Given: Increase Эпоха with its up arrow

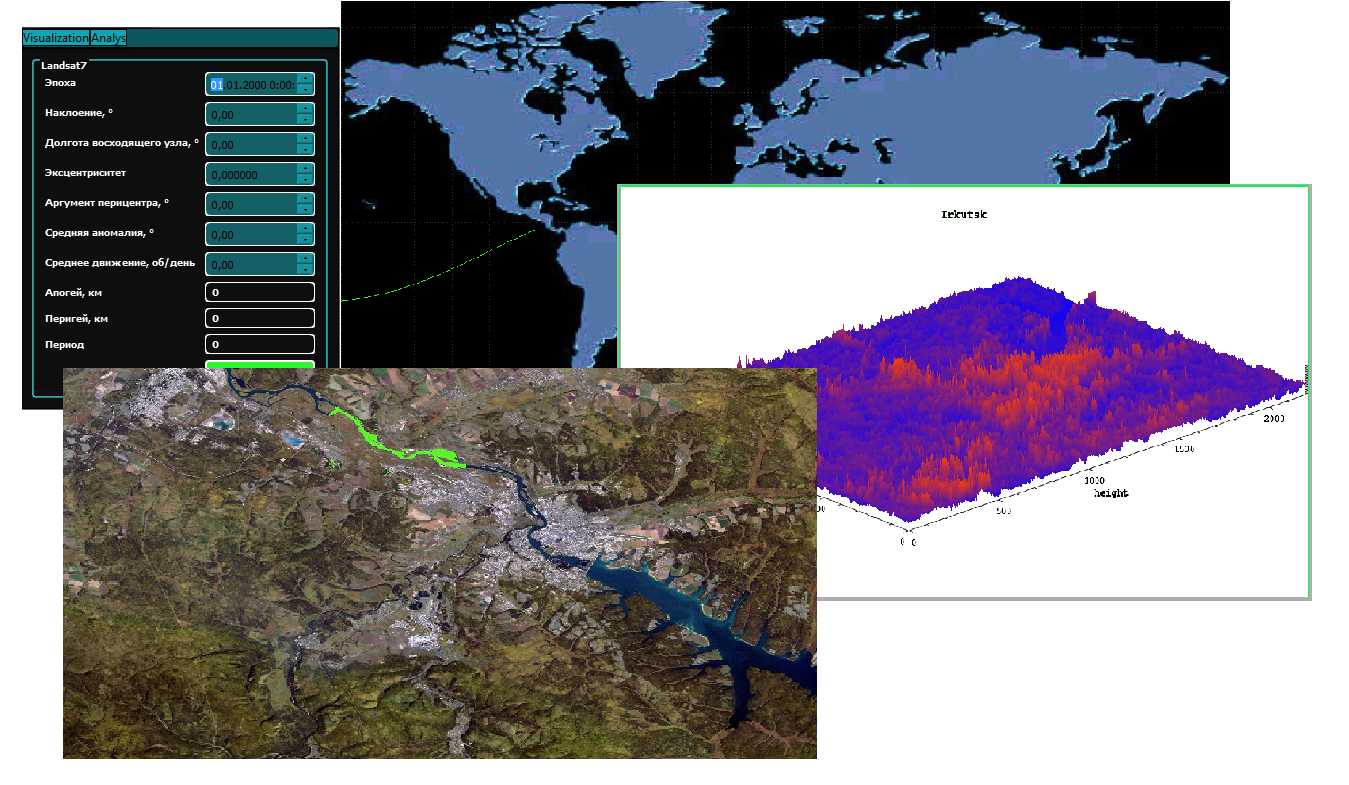Looking at the screenshot, I should [305, 79].
